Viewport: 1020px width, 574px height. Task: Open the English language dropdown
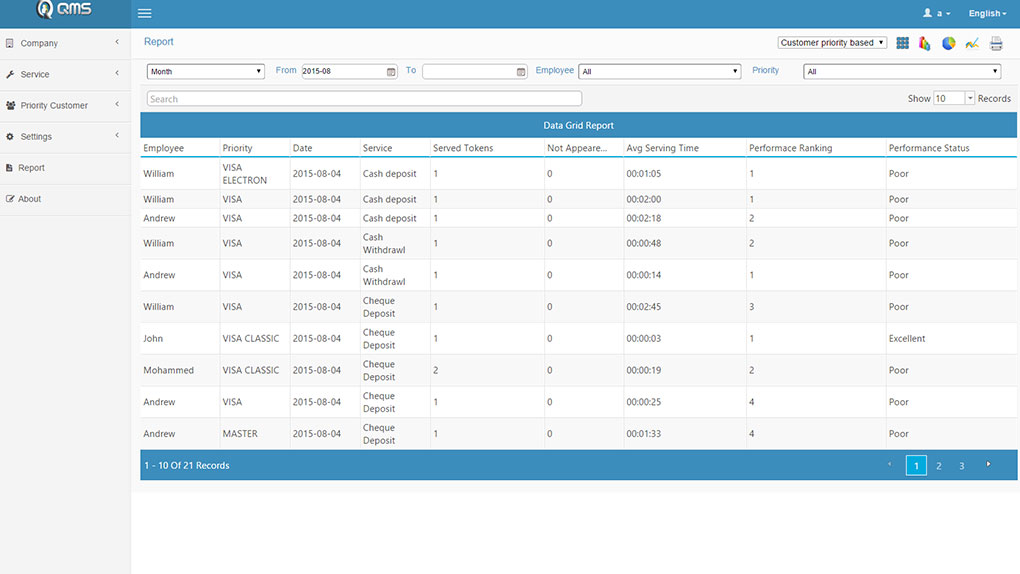click(x=987, y=13)
